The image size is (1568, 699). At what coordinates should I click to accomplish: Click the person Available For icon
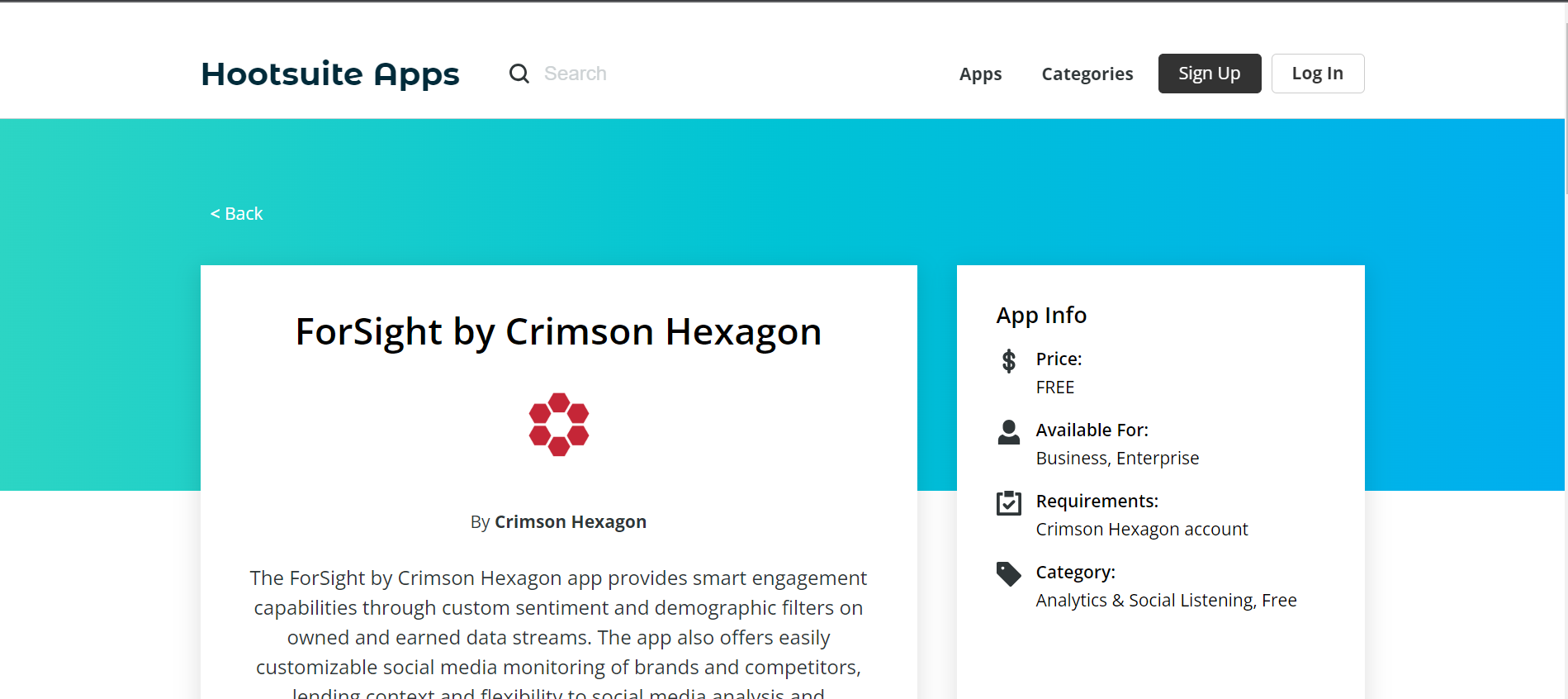[1008, 432]
